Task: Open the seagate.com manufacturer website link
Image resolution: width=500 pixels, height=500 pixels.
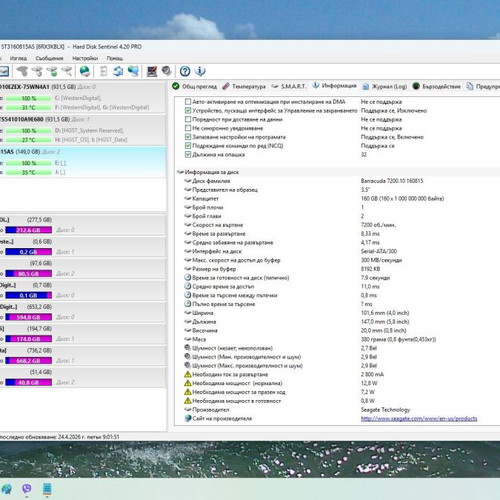Action: pos(419,418)
